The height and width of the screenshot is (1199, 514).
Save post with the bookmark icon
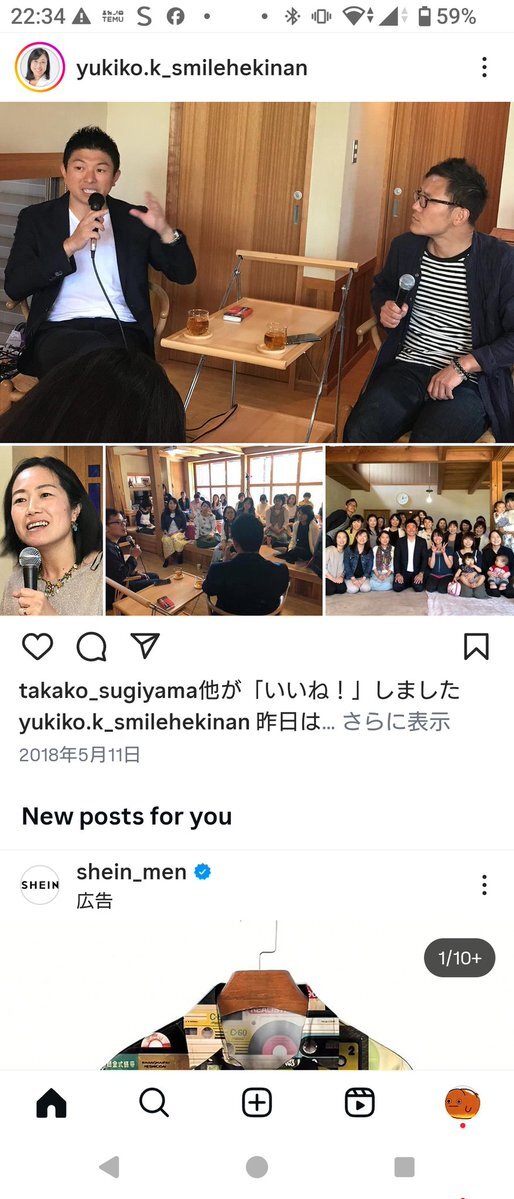click(x=476, y=647)
